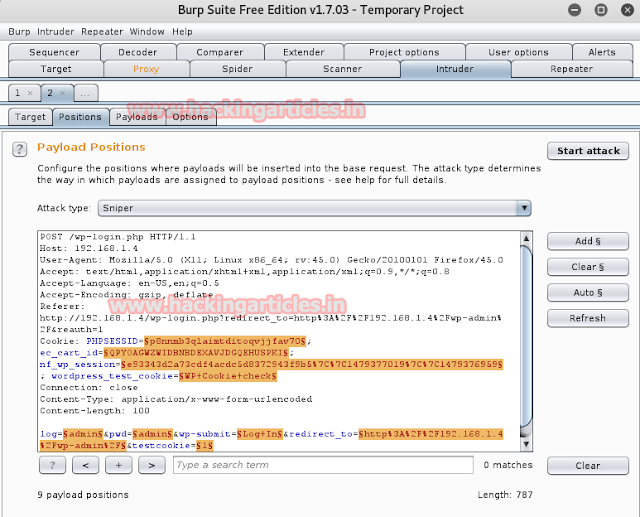Select Intruder attack tab 2
The image size is (640, 517).
[50, 93]
